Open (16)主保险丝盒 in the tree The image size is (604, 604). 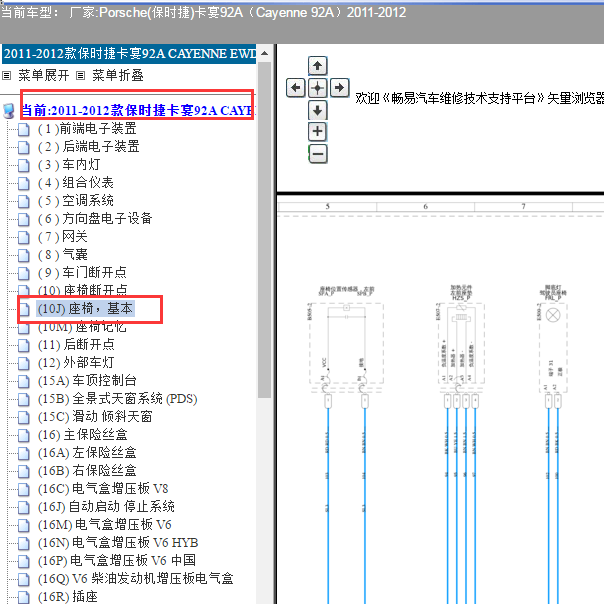(82, 435)
